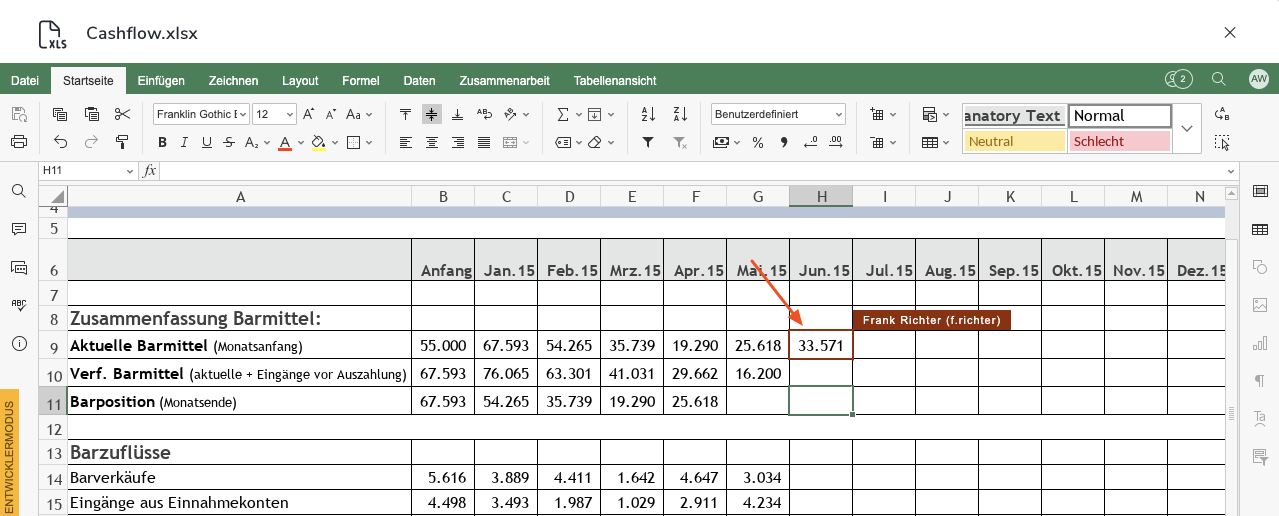The height and width of the screenshot is (516, 1279).
Task: Click the Undo arrow icon
Action: [x=60, y=142]
